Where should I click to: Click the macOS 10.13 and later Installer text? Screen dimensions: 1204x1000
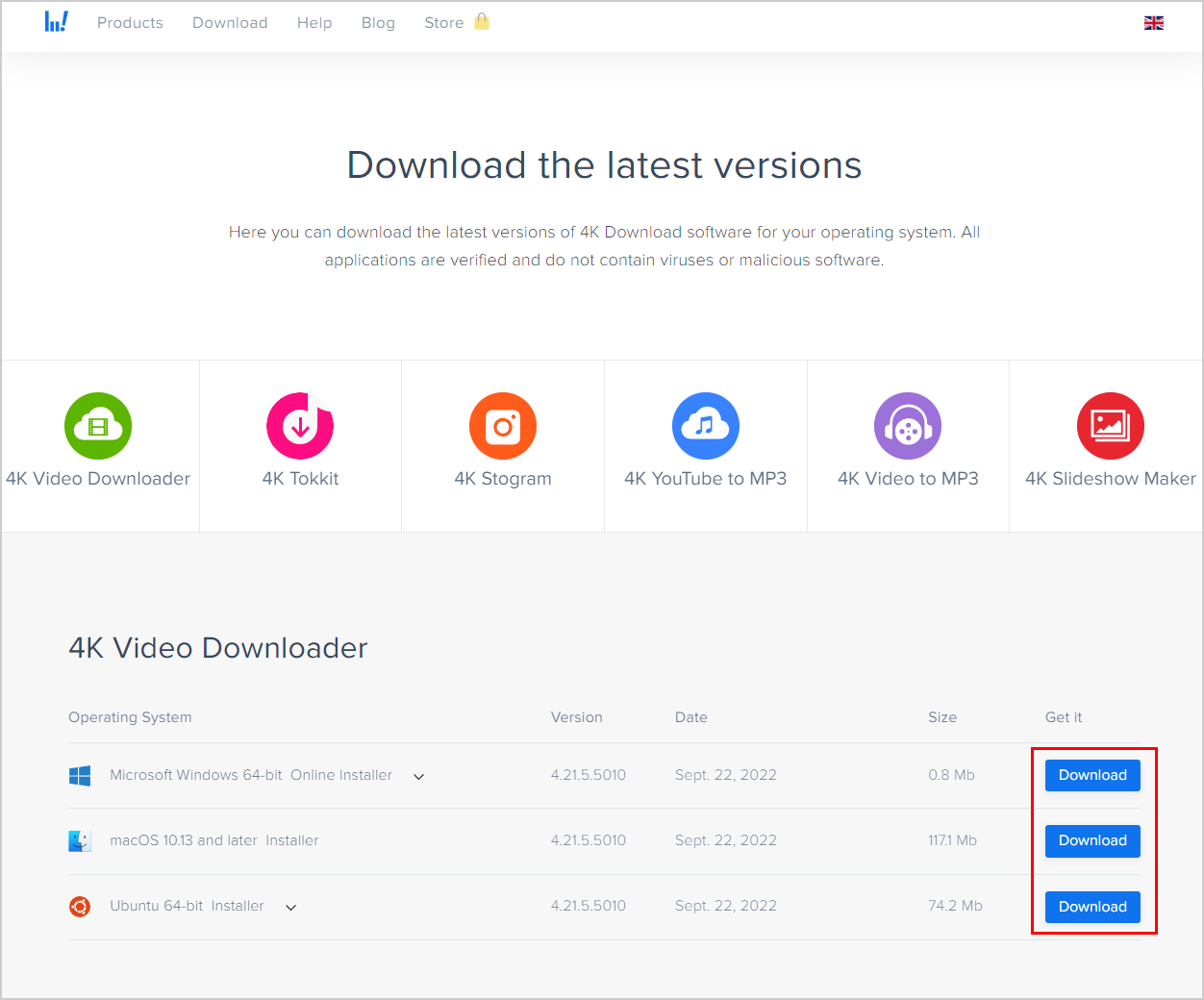pos(214,840)
